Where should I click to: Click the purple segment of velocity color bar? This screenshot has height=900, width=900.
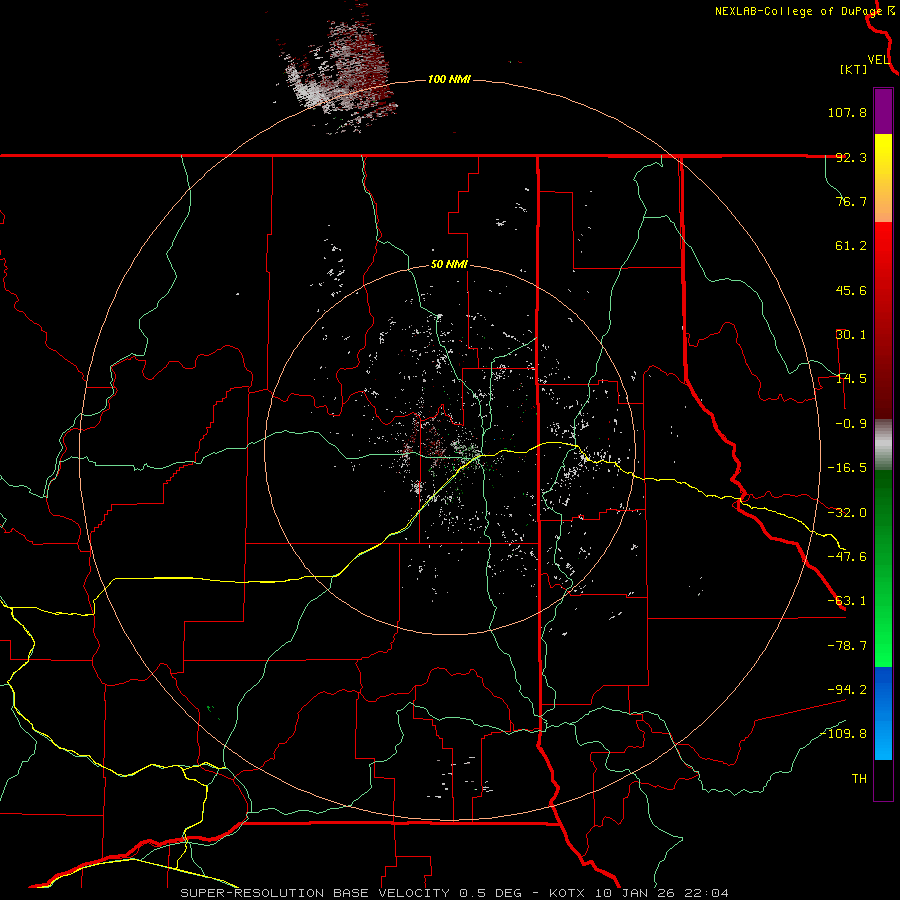coord(883,111)
